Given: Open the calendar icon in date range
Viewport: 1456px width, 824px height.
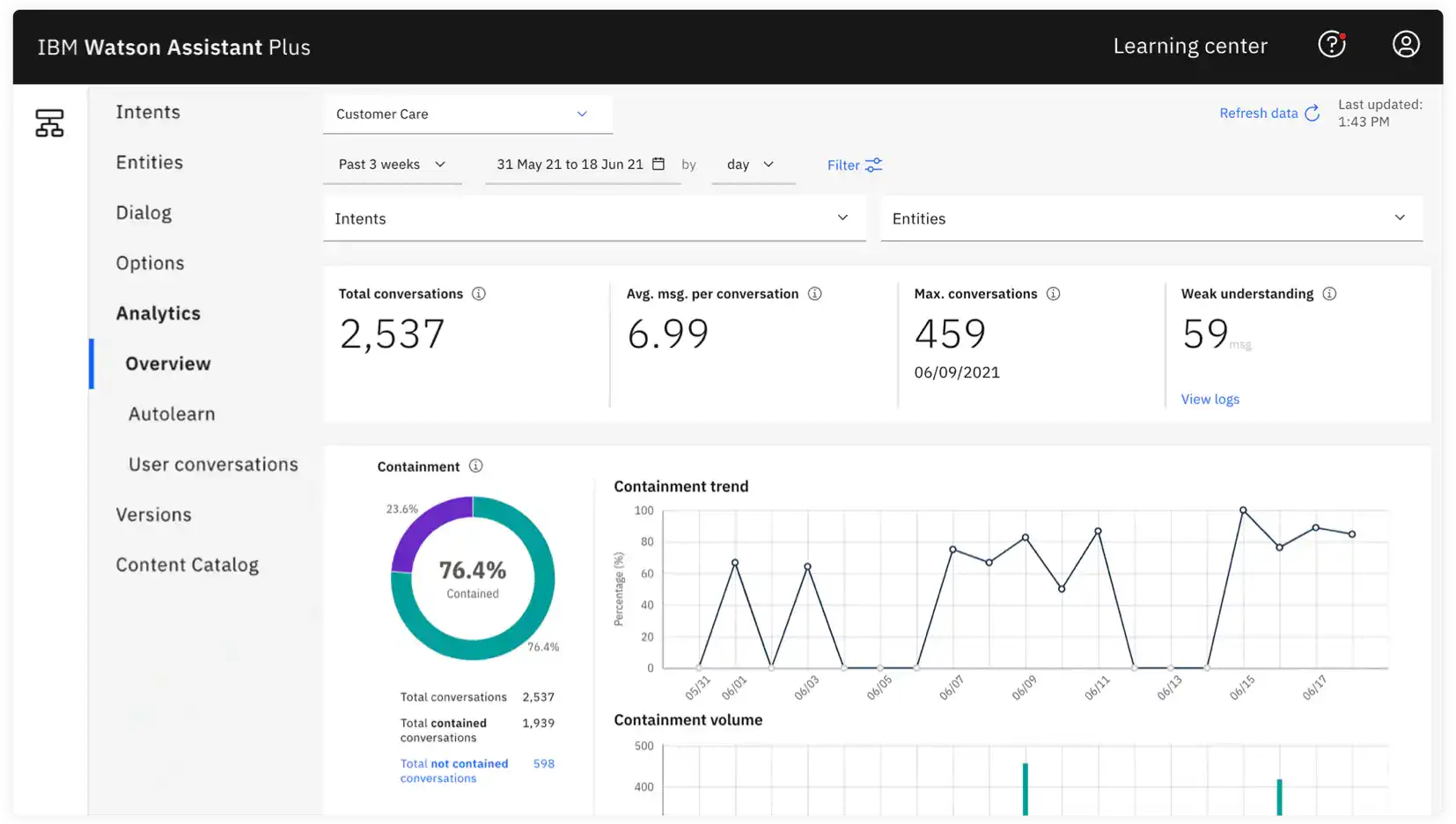Looking at the screenshot, I should (x=658, y=164).
